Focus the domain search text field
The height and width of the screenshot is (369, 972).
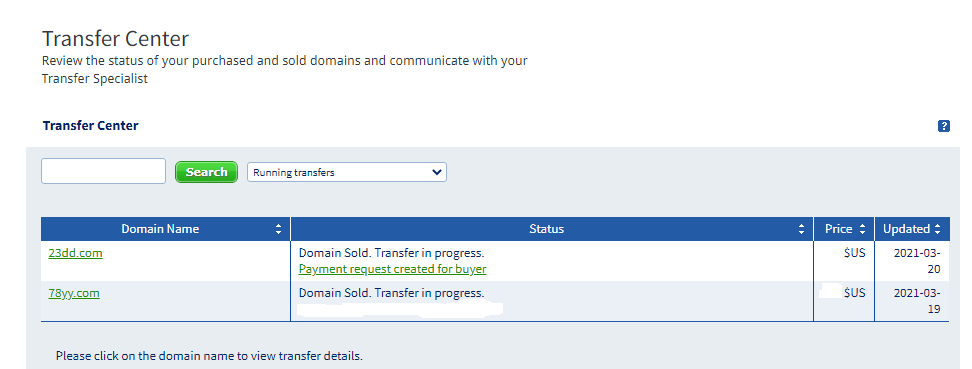tap(104, 171)
